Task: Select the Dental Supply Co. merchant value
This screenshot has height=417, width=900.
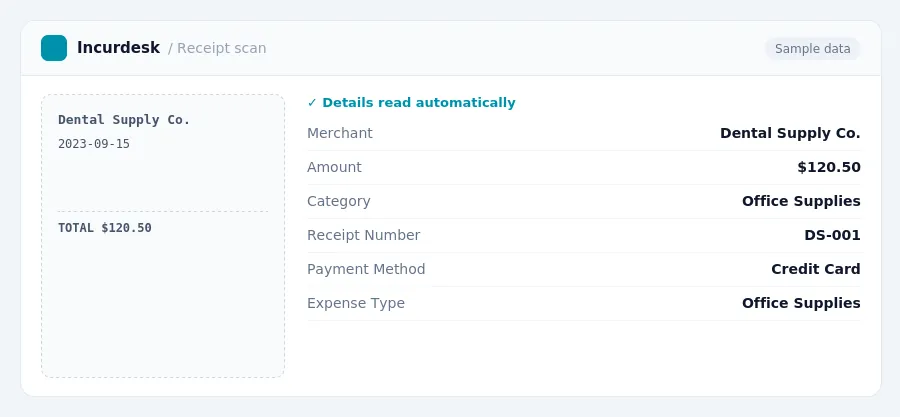Action: 790,133
